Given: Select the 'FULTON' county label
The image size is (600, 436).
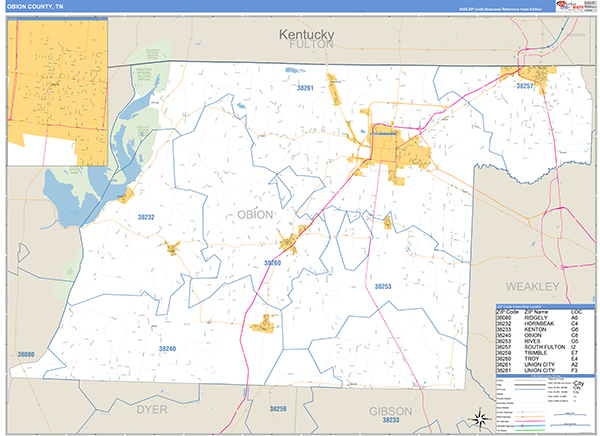Looking at the screenshot, I should point(311,45).
